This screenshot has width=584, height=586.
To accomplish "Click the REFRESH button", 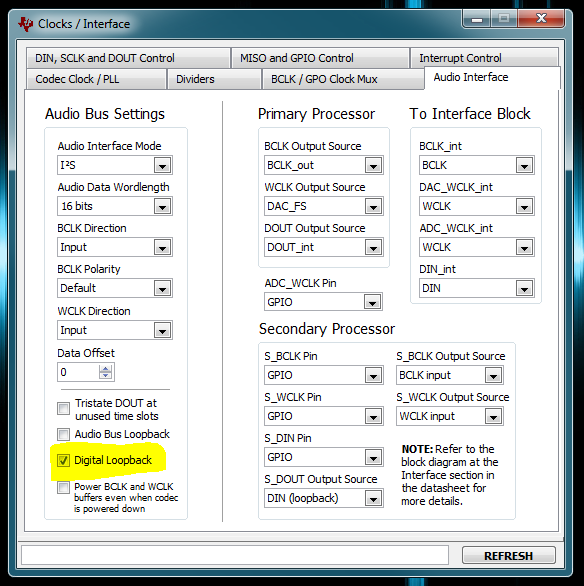I will (509, 556).
